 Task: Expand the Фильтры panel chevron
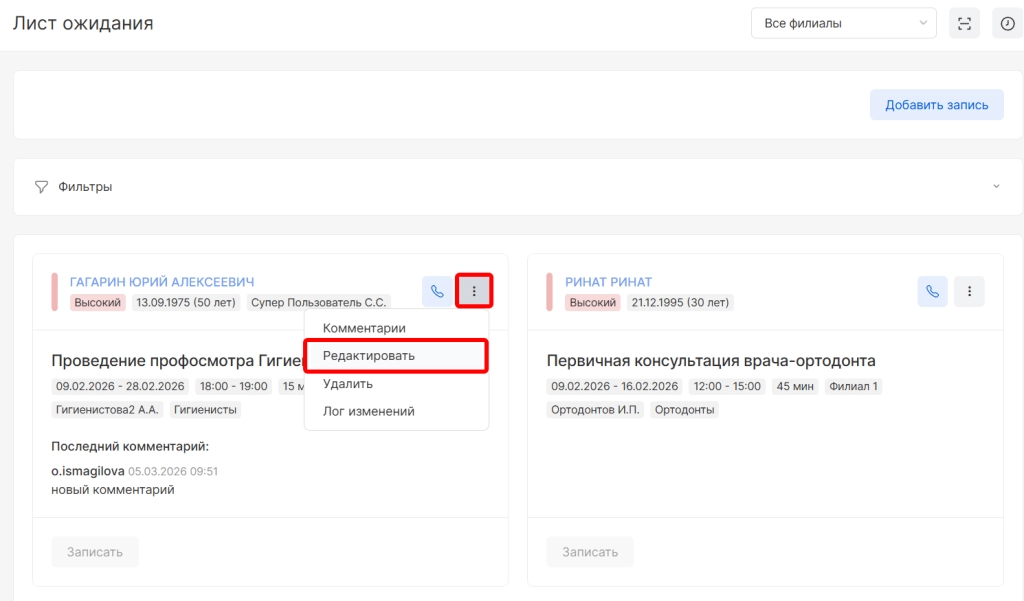(x=996, y=187)
